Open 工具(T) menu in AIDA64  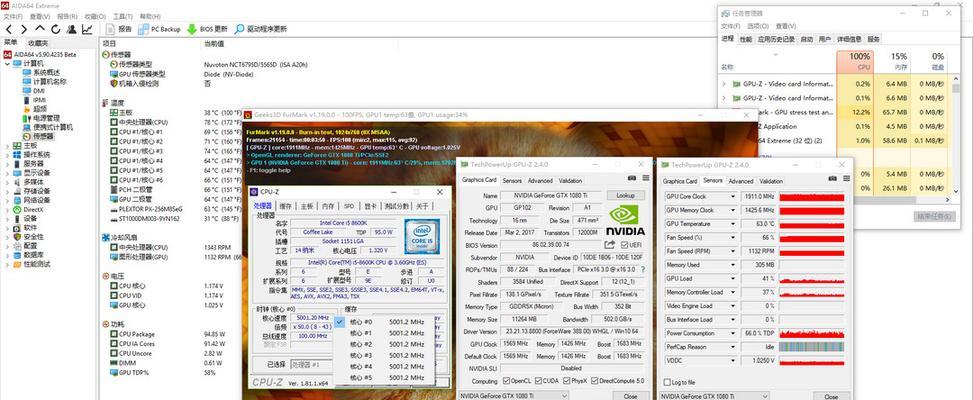coord(123,16)
